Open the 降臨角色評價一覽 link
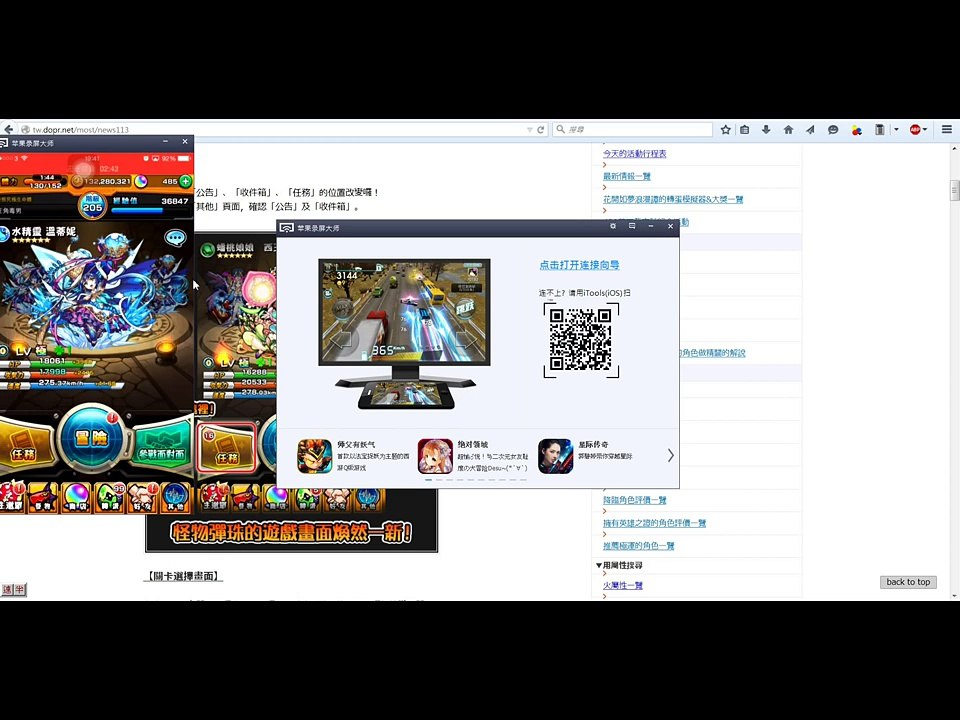This screenshot has height=720, width=960. (x=634, y=500)
